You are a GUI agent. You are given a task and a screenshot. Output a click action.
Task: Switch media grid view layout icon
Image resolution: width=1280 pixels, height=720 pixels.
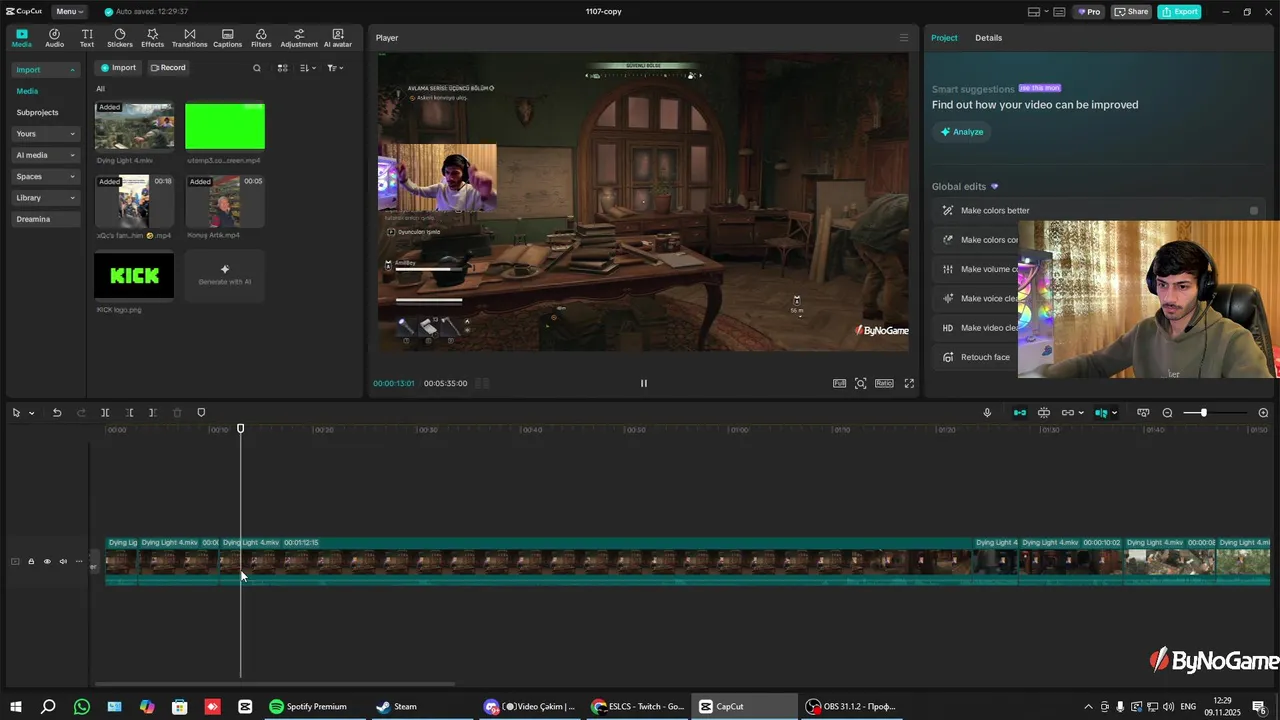283,68
